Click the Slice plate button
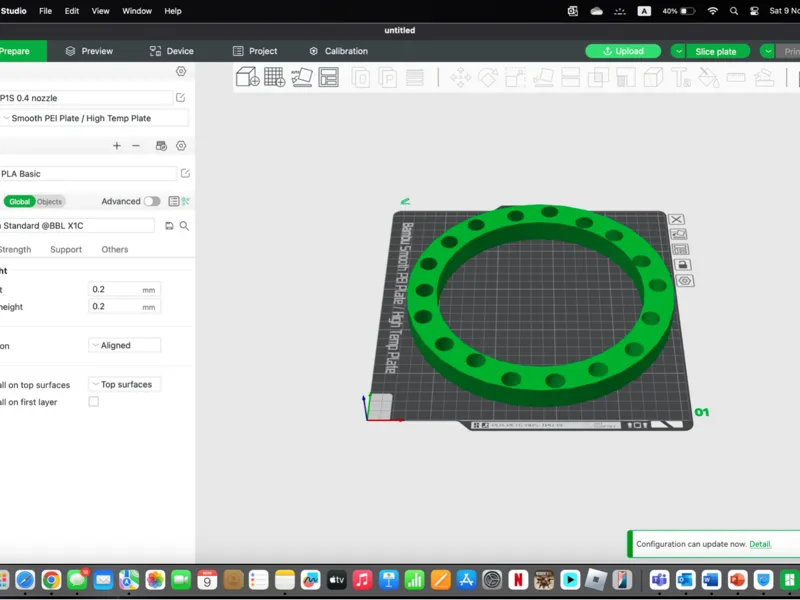The image size is (800, 600). (x=716, y=52)
